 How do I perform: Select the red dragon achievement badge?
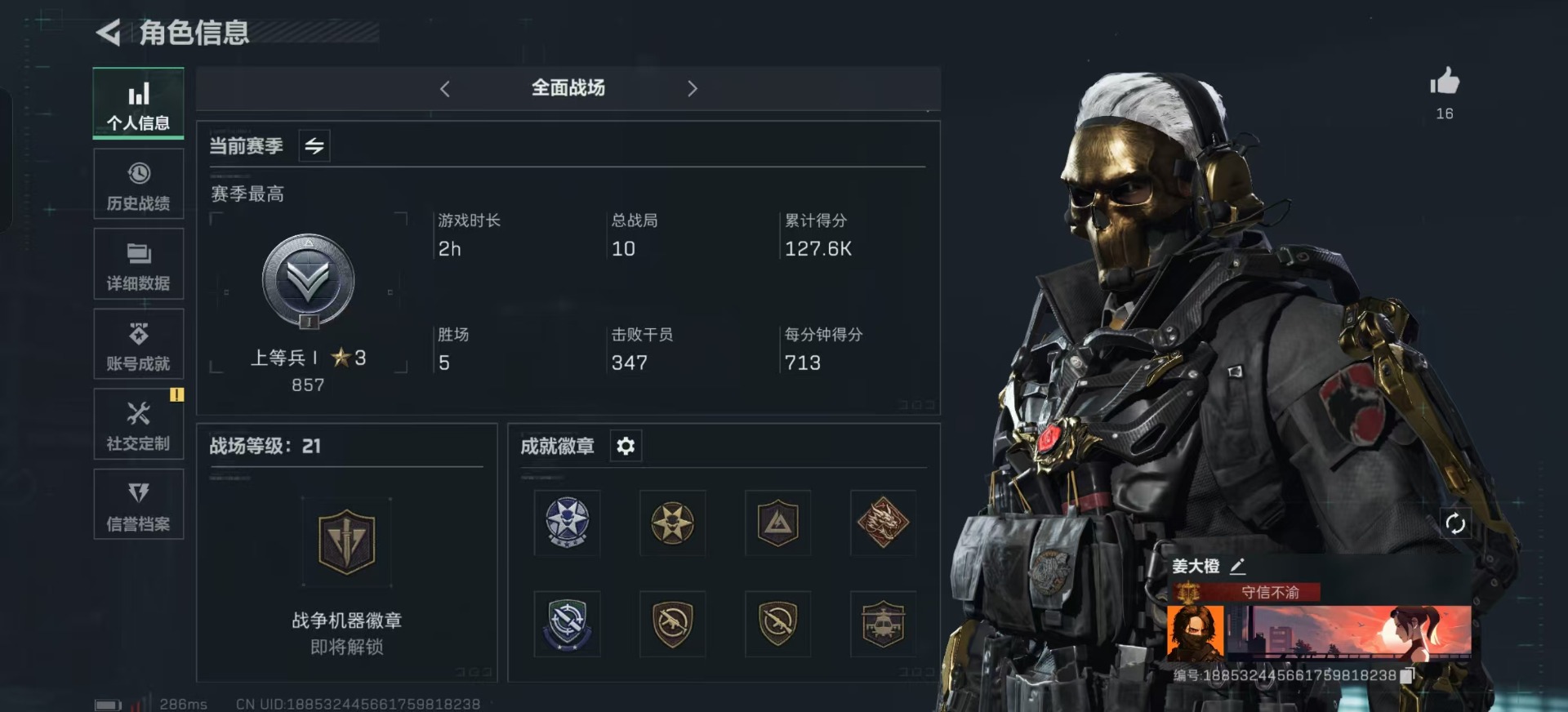(x=883, y=523)
